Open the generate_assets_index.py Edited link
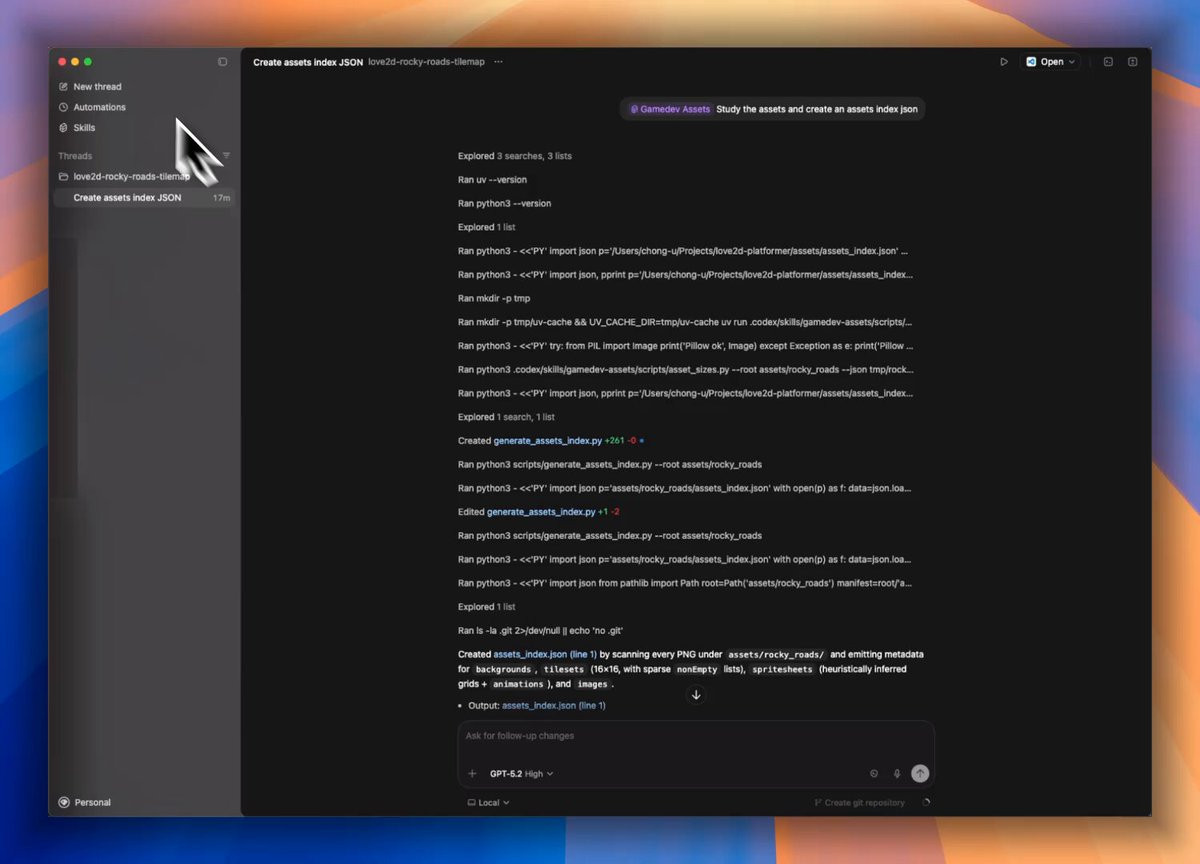 [x=541, y=512]
